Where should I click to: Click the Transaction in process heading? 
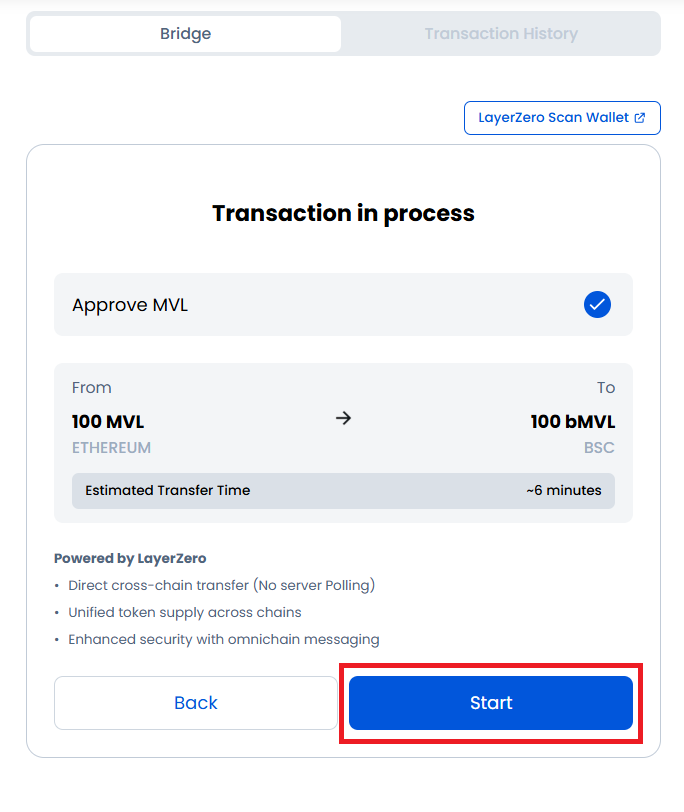(x=343, y=213)
